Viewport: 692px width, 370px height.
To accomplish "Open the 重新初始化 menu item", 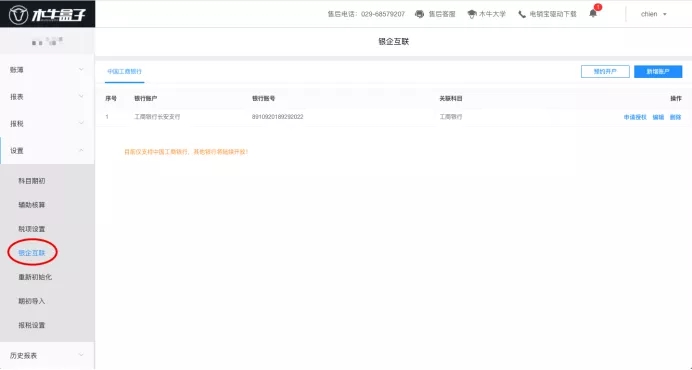I will click(35, 277).
